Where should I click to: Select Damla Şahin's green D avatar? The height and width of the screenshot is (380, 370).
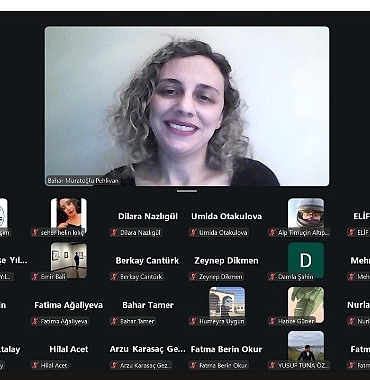tap(306, 260)
